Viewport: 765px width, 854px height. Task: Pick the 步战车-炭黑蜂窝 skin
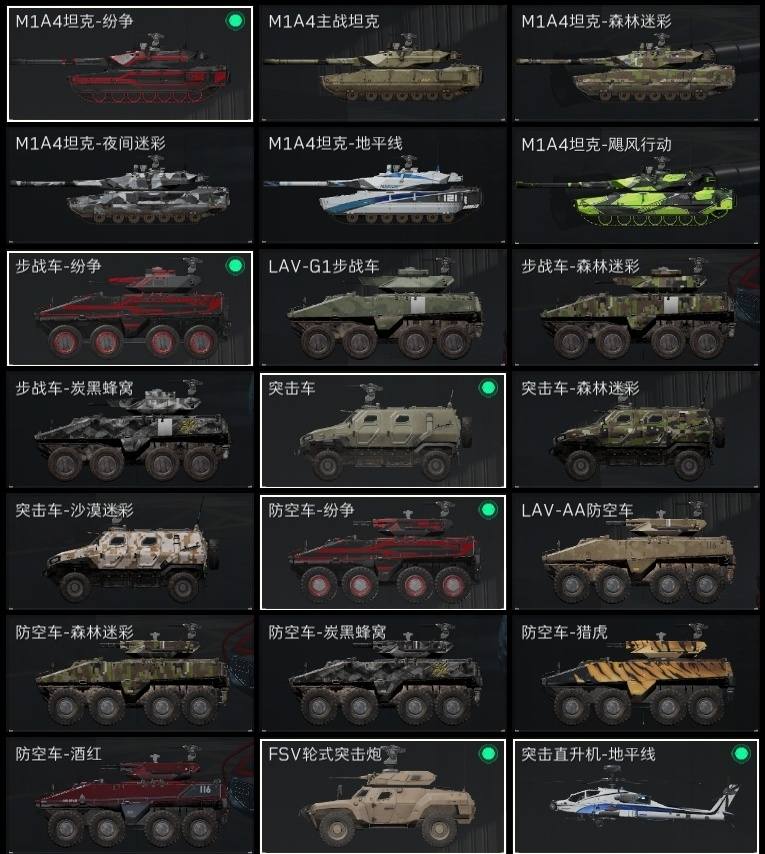130,430
